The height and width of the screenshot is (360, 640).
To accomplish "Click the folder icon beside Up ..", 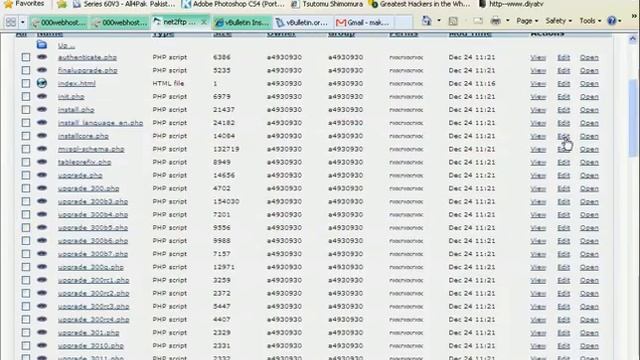I will (x=42, y=44).
